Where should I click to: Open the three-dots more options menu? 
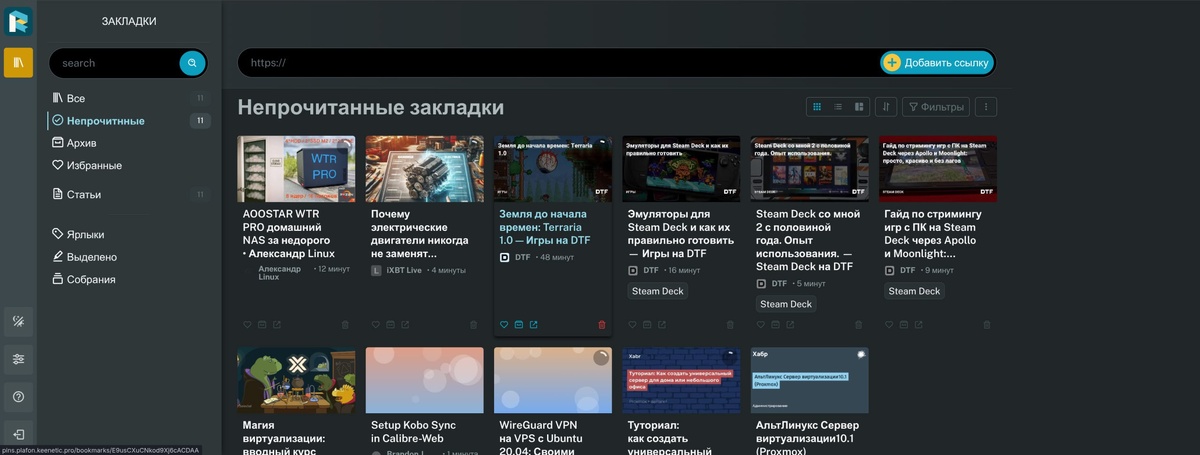coord(986,107)
